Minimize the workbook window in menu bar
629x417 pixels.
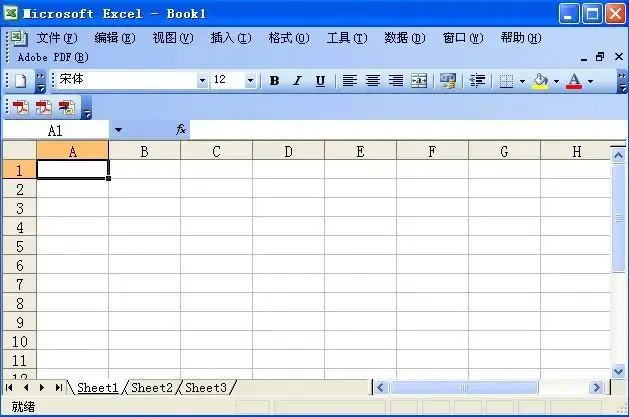584,57
